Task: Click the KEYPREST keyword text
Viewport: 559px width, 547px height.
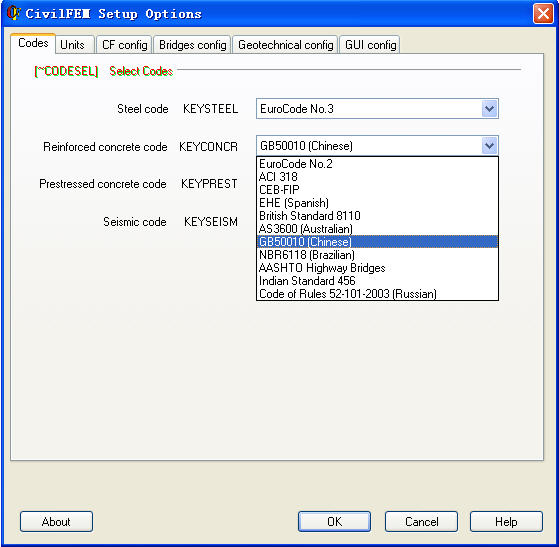Action: click(x=209, y=184)
